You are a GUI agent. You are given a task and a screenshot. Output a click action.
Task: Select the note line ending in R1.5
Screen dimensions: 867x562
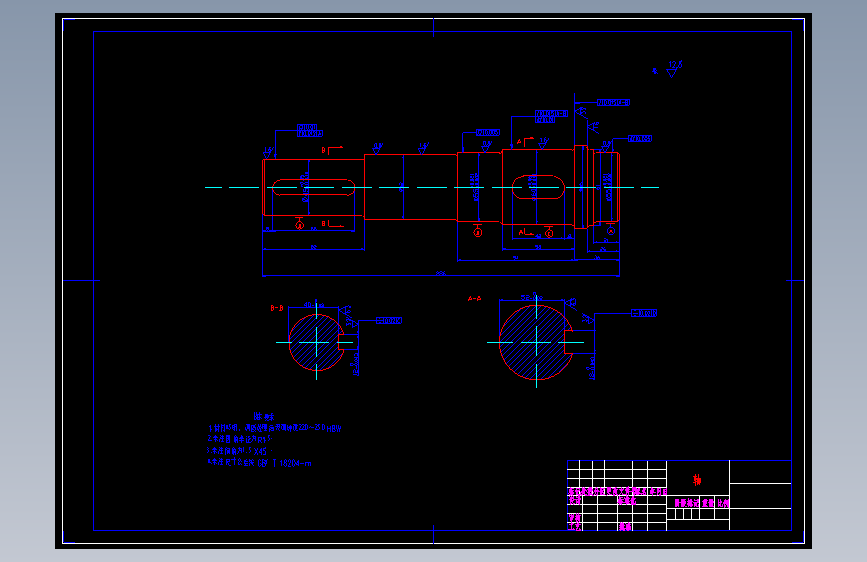240,439
